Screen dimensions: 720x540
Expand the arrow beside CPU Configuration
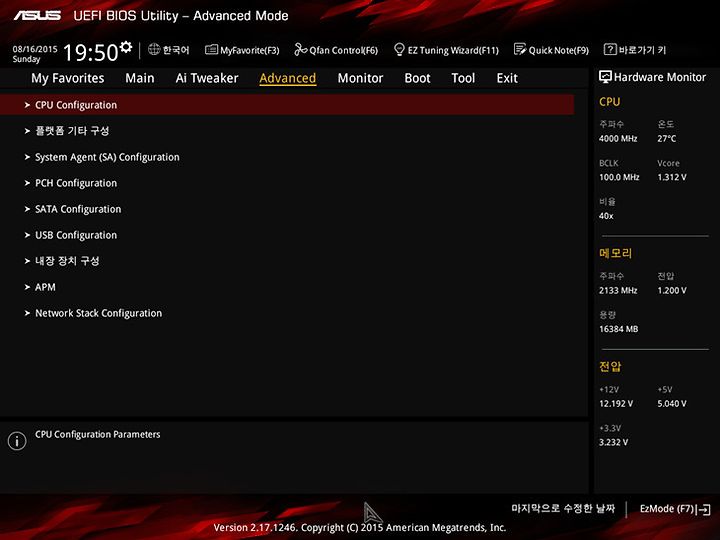(27, 105)
